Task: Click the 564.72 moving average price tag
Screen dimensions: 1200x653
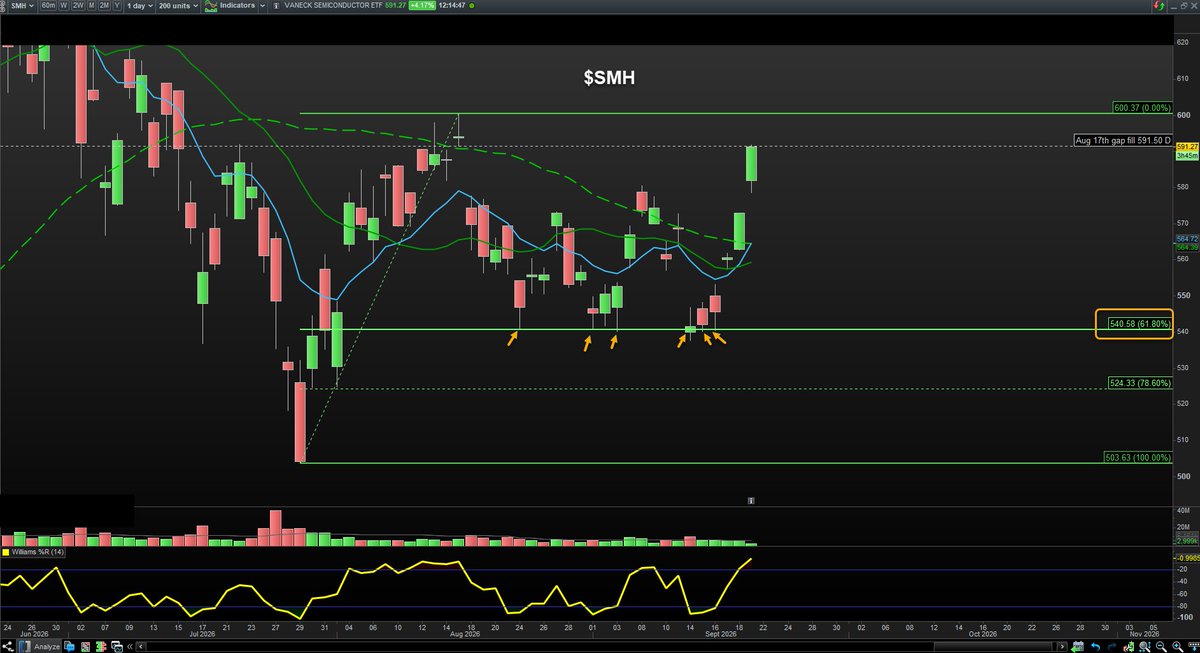Action: tap(1185, 239)
